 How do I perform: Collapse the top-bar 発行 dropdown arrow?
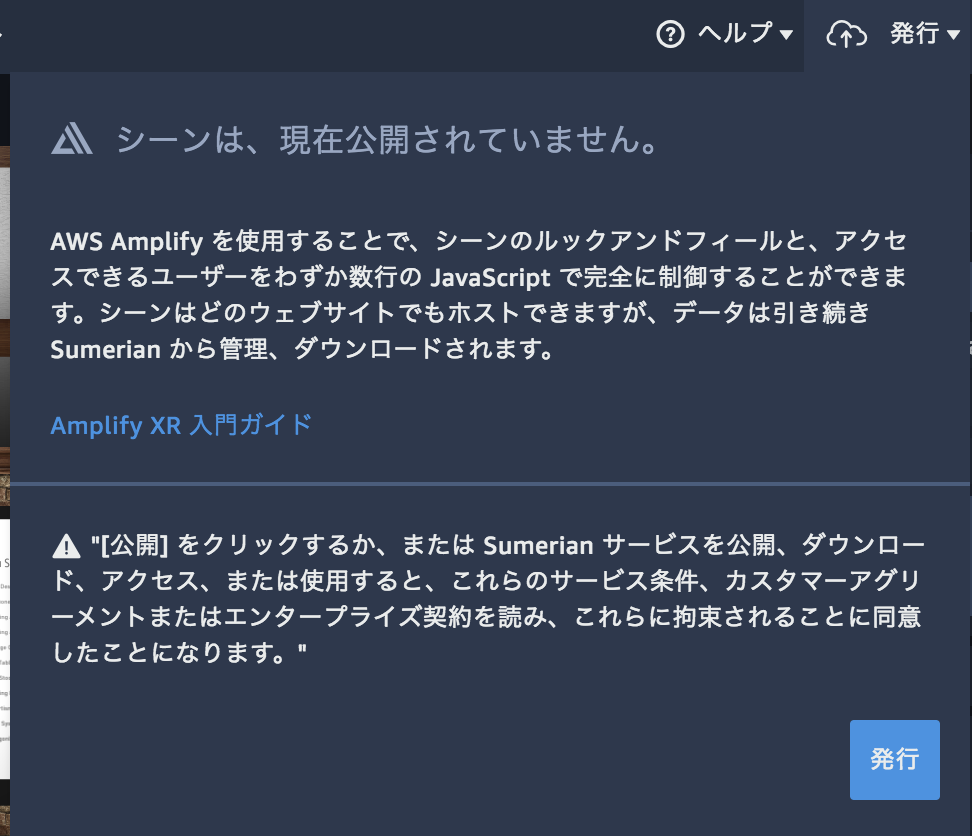[953, 35]
